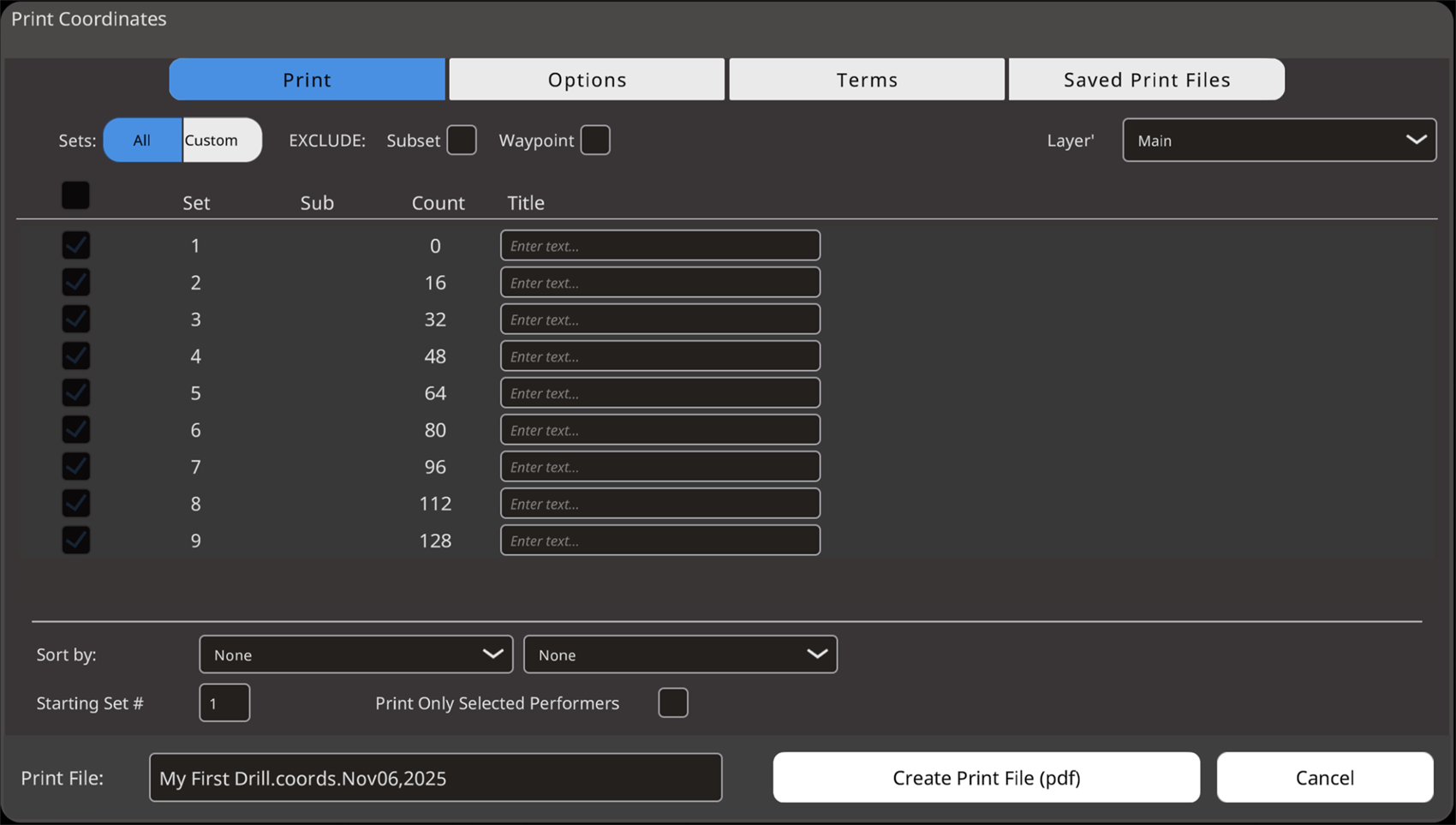1456x825 pixels.
Task: Check the Exclude Waypoint box
Action: coord(595,140)
